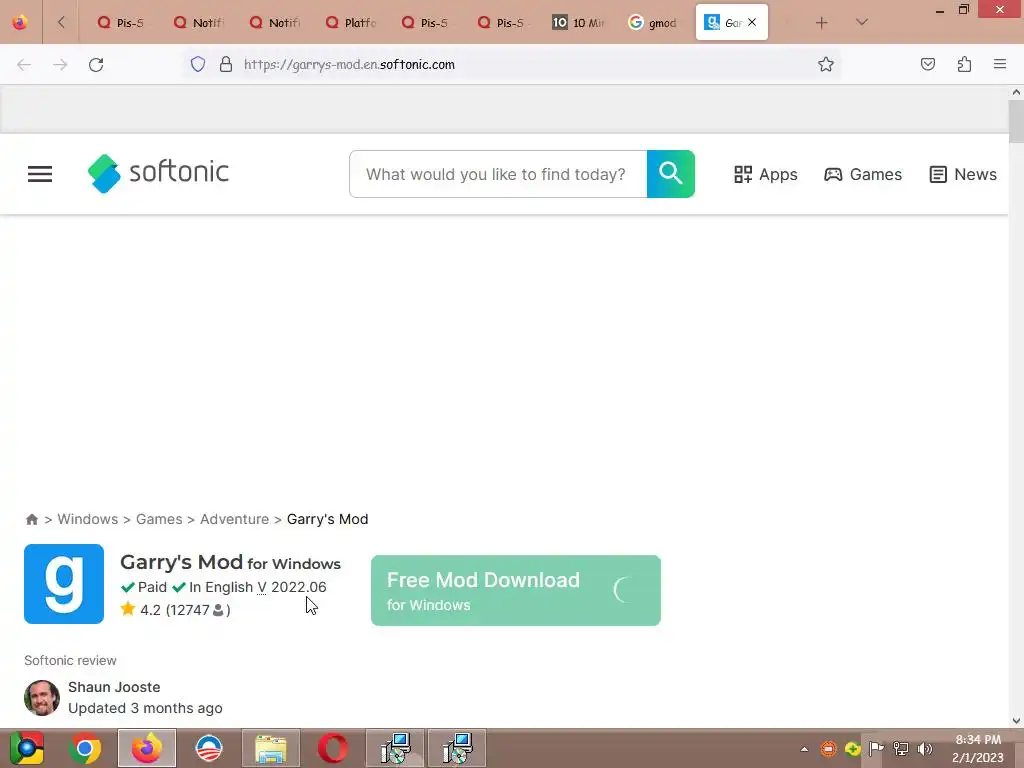The height and width of the screenshot is (768, 1024).
Task: Click the scrollbar down arrow
Action: coord(1017,721)
